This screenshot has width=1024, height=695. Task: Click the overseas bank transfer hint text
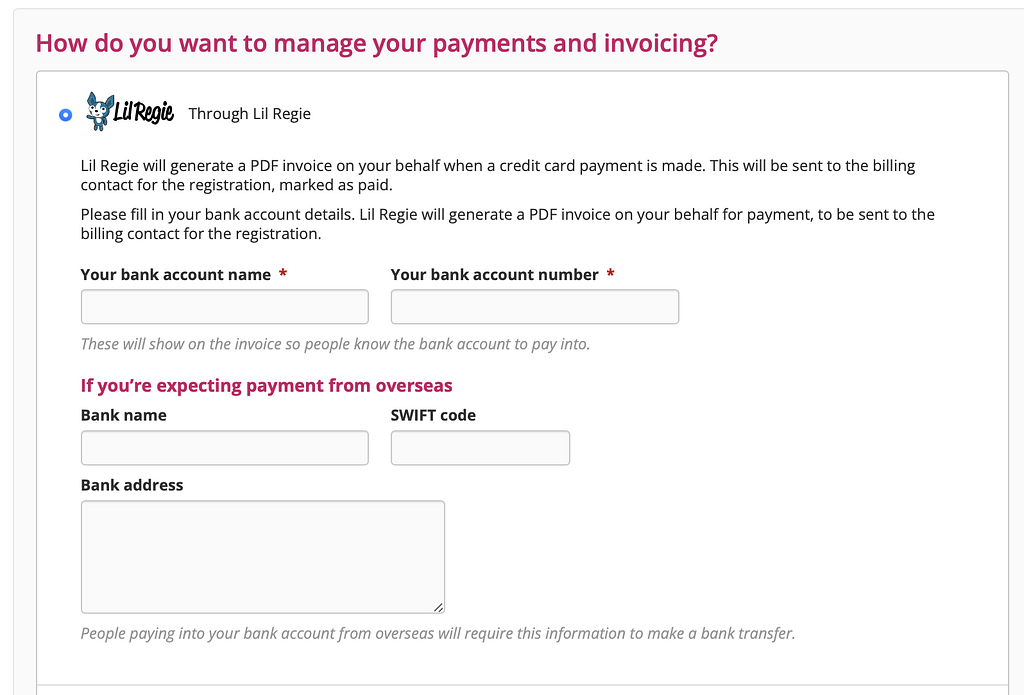[x=438, y=634]
